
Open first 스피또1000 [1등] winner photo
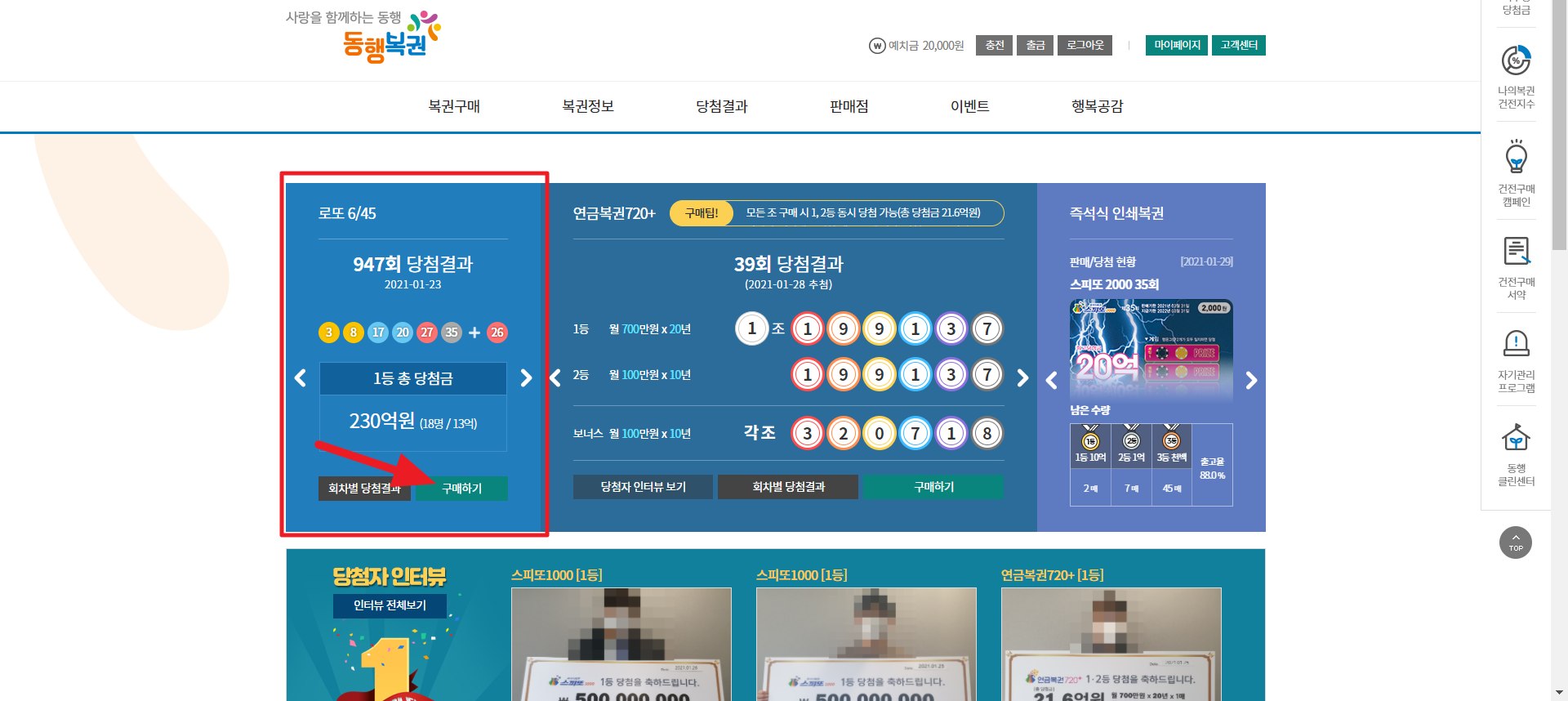point(621,644)
